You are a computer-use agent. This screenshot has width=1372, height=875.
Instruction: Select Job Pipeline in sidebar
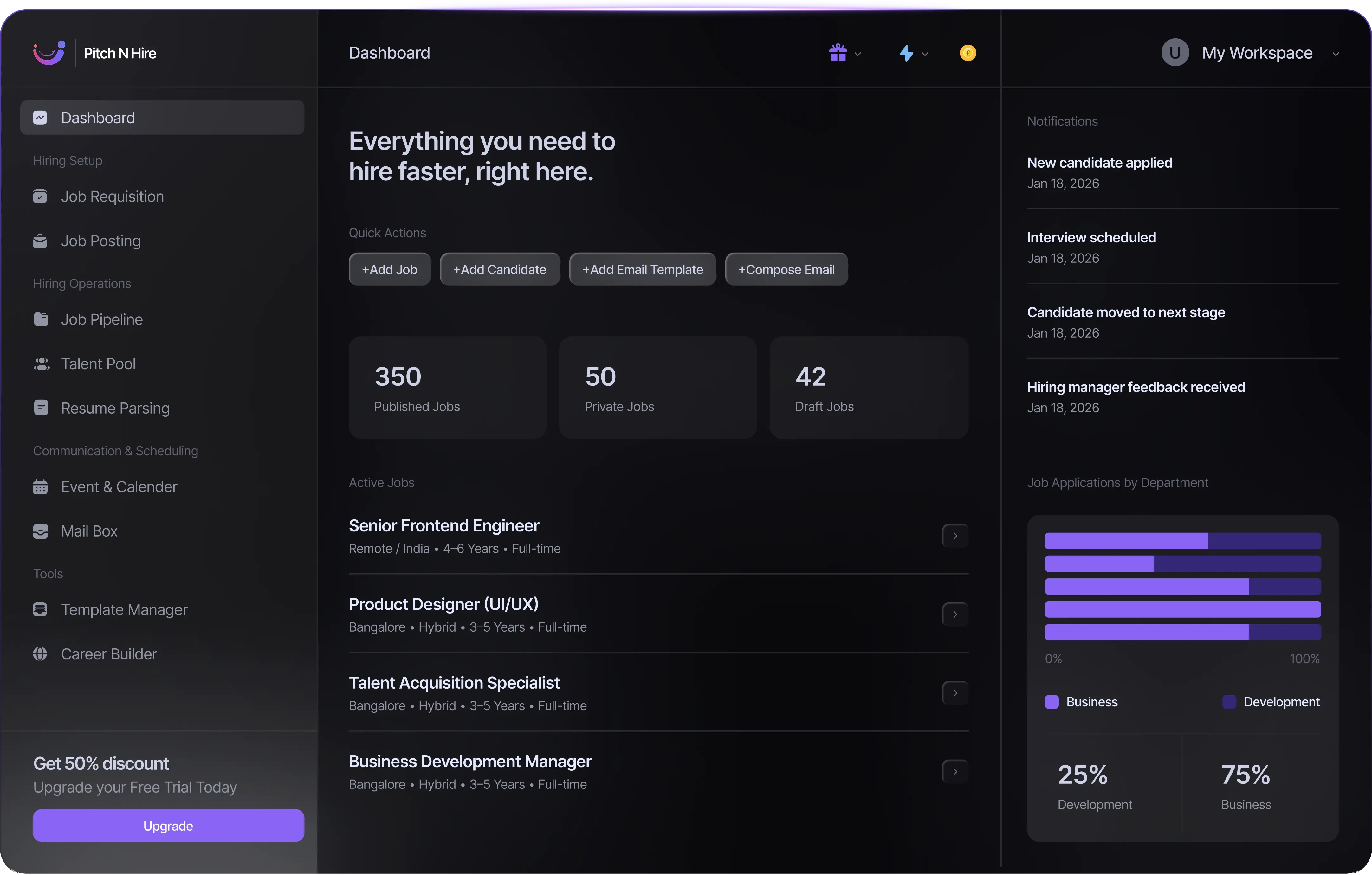click(101, 319)
